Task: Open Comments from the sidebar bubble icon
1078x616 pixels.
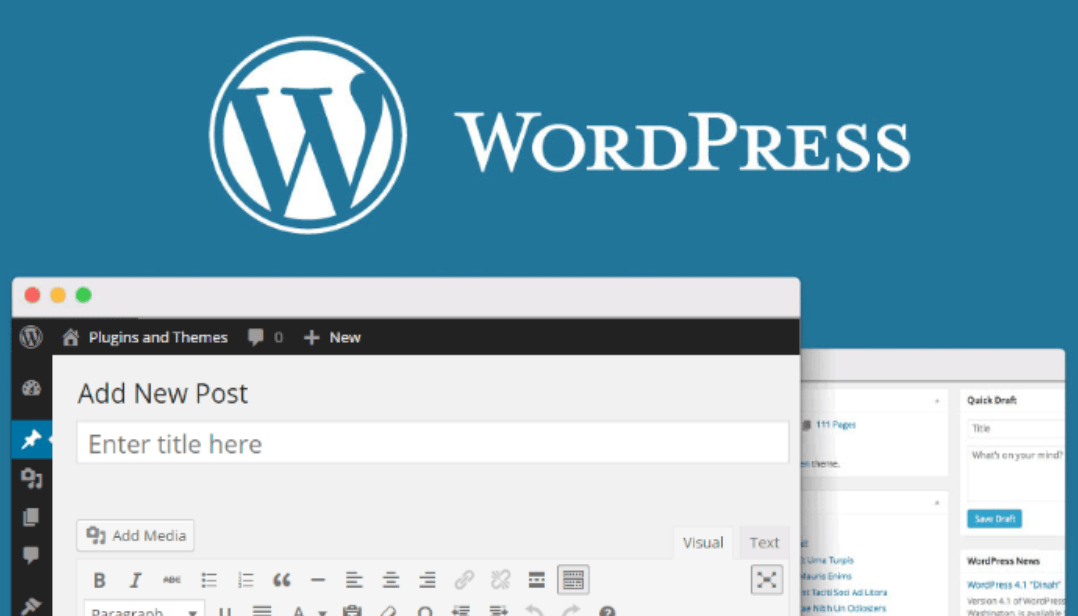Action: pos(31,555)
